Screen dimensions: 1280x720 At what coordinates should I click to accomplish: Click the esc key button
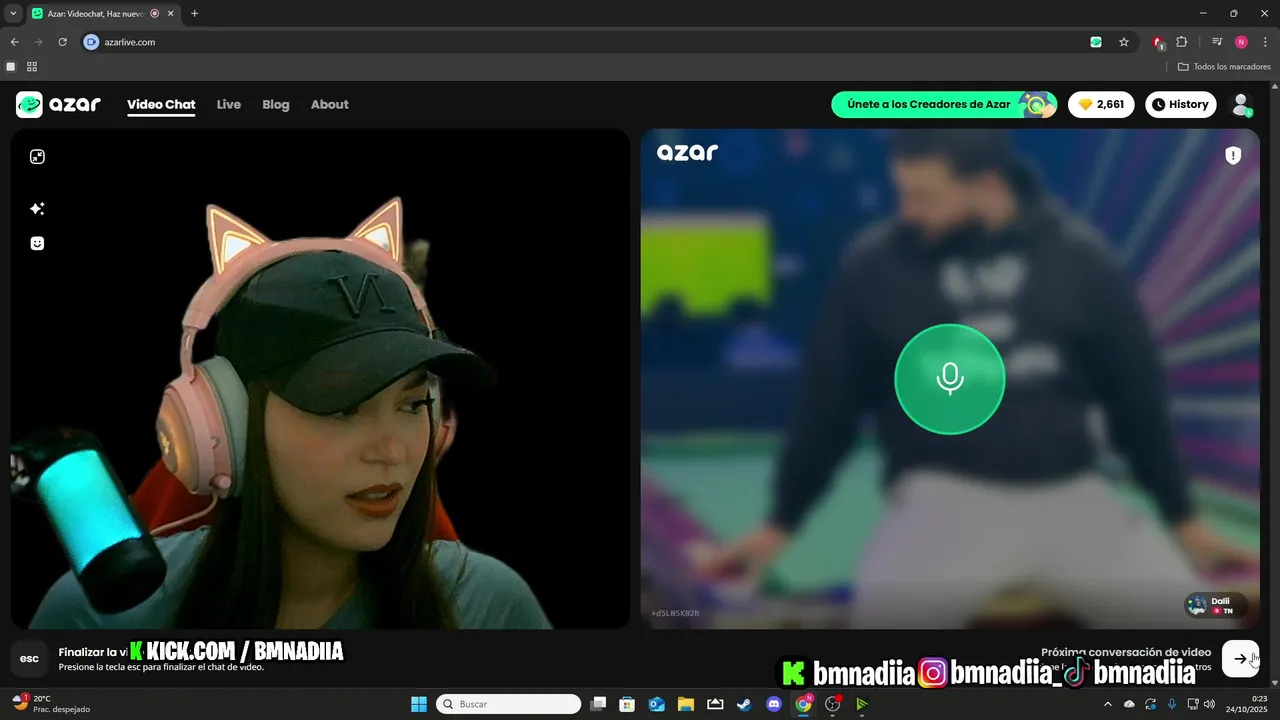pos(29,658)
